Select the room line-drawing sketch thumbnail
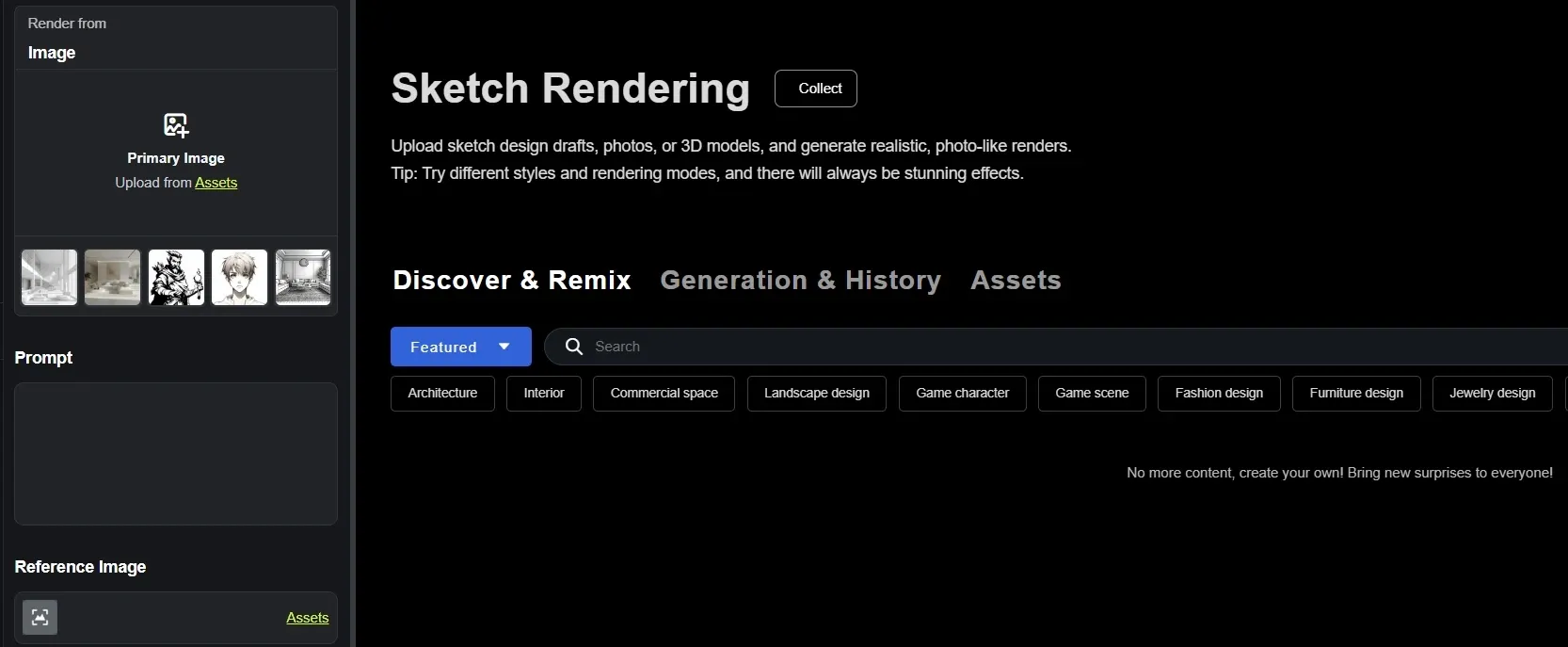Viewport: 1568px width, 647px height. 303,277
